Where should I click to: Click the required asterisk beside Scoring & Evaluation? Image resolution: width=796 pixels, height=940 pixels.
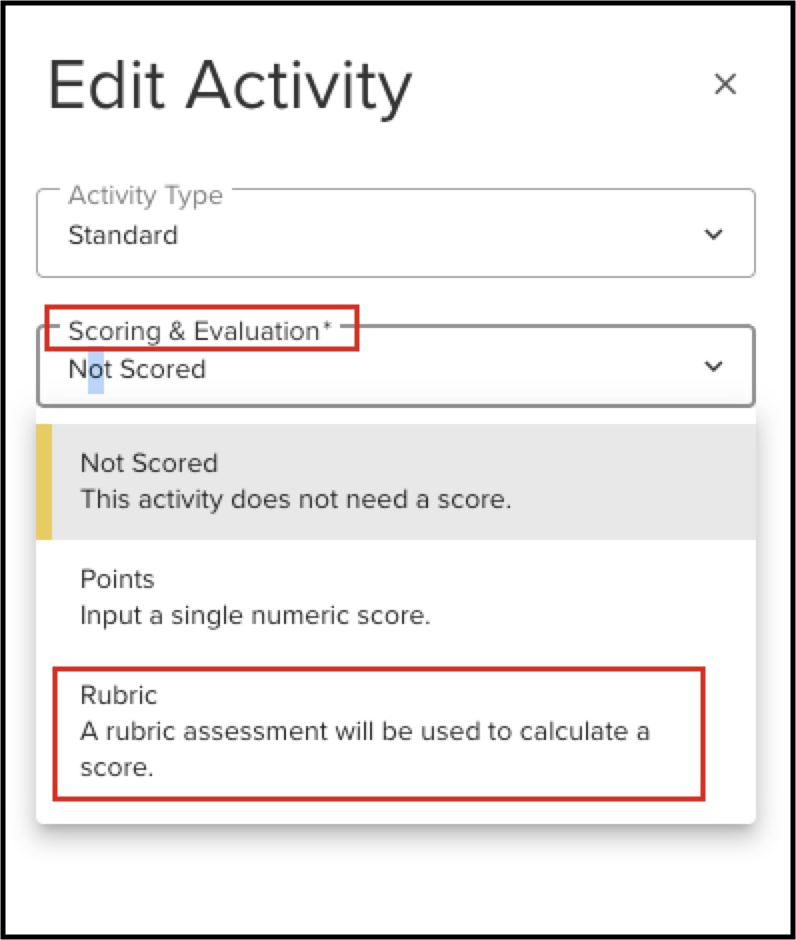coord(327,331)
